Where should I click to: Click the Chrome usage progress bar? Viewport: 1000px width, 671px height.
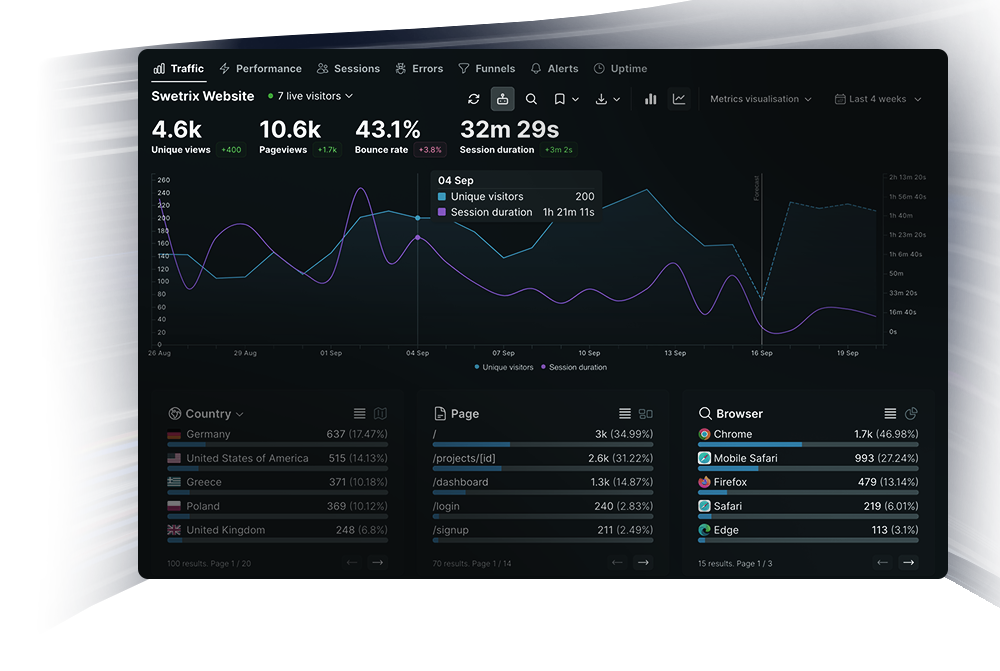pos(808,444)
